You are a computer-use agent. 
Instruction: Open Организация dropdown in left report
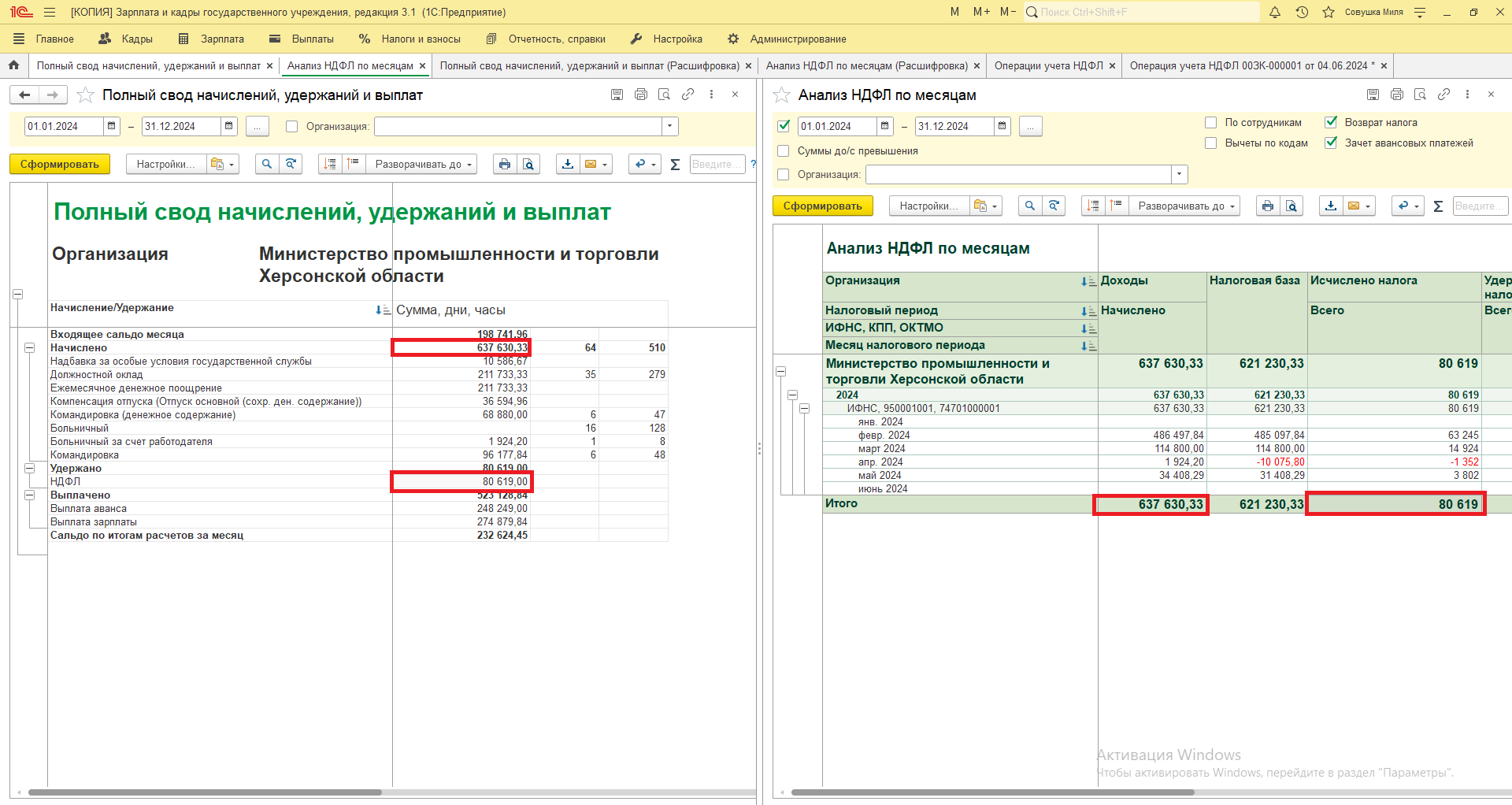coord(669,126)
